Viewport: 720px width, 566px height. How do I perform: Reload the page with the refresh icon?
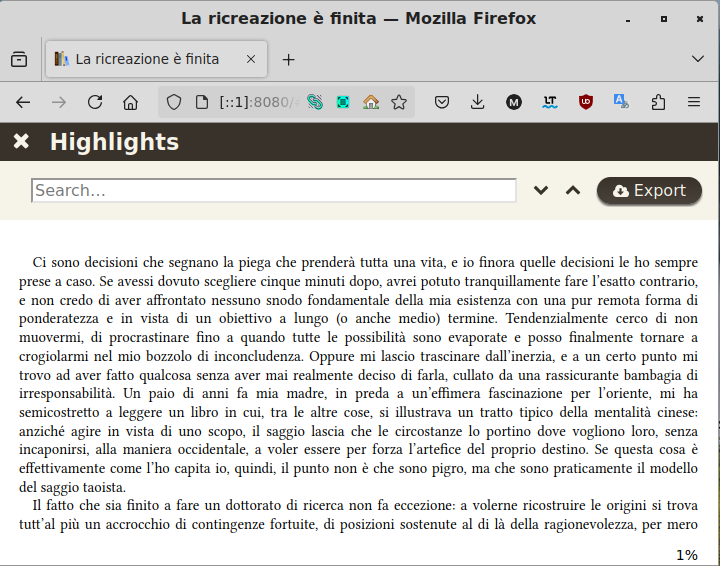click(95, 102)
